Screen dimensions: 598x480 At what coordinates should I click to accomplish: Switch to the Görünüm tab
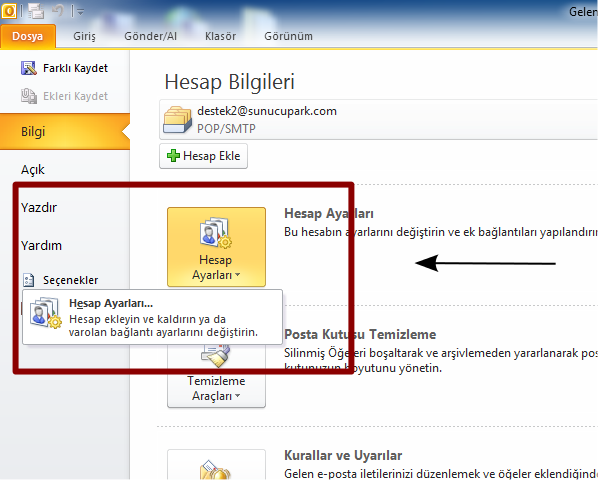[x=288, y=36]
